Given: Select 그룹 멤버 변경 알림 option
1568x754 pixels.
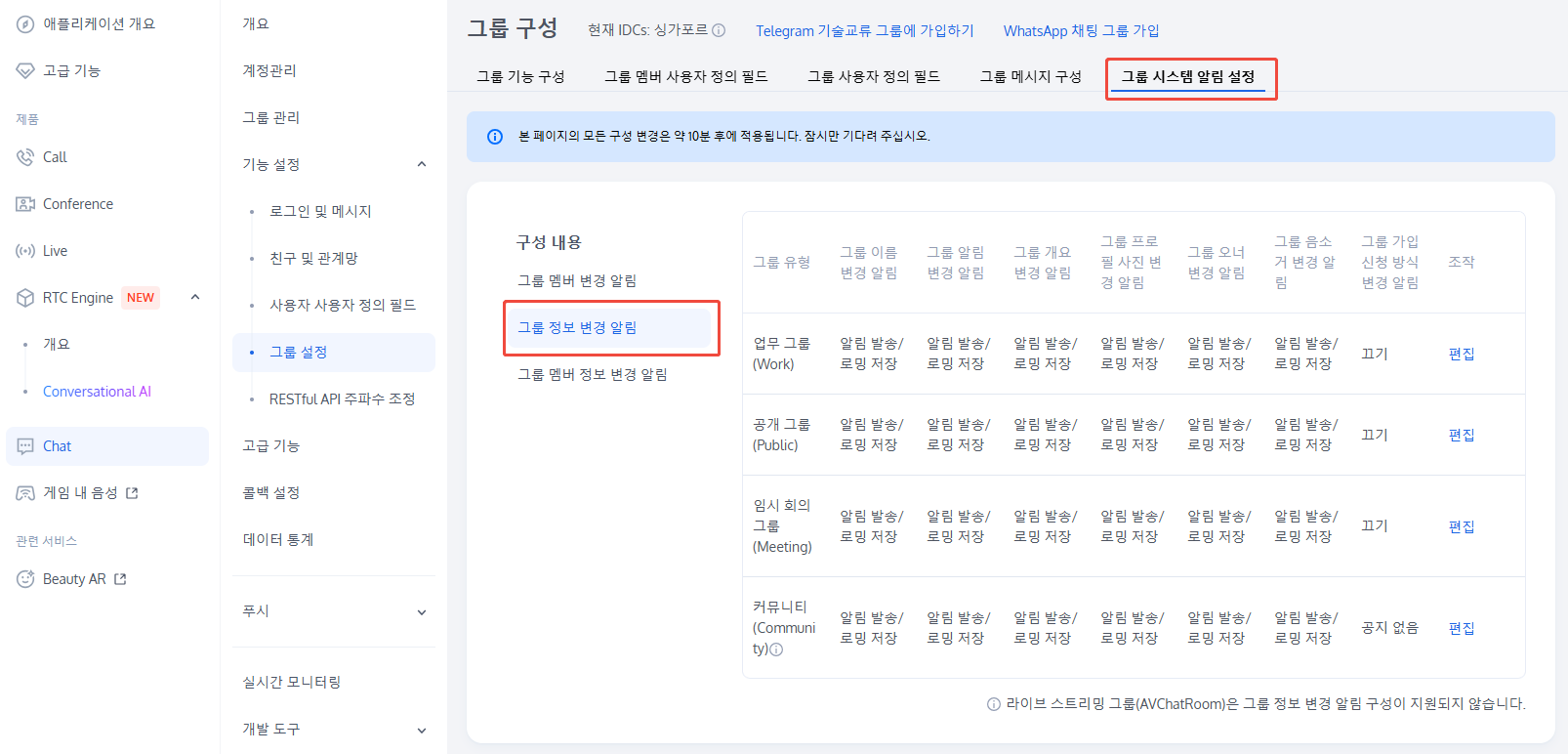Looking at the screenshot, I should point(577,281).
